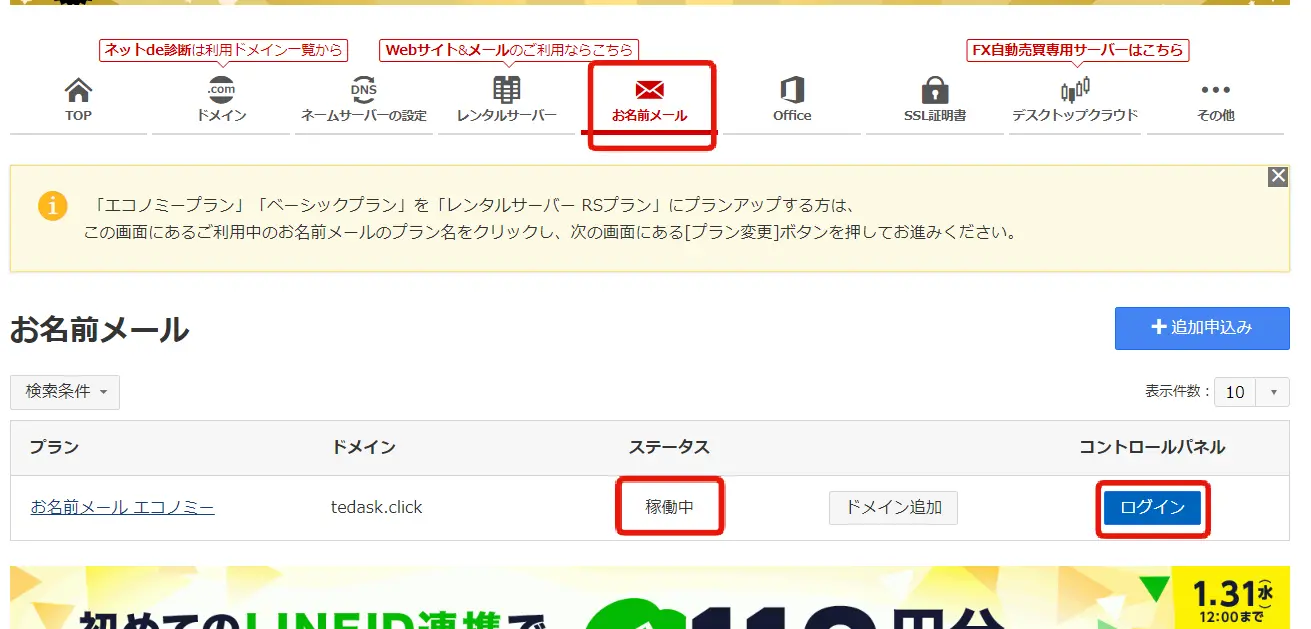The height and width of the screenshot is (629, 1311).
Task: Open the .com domain icon
Action: click(x=221, y=91)
